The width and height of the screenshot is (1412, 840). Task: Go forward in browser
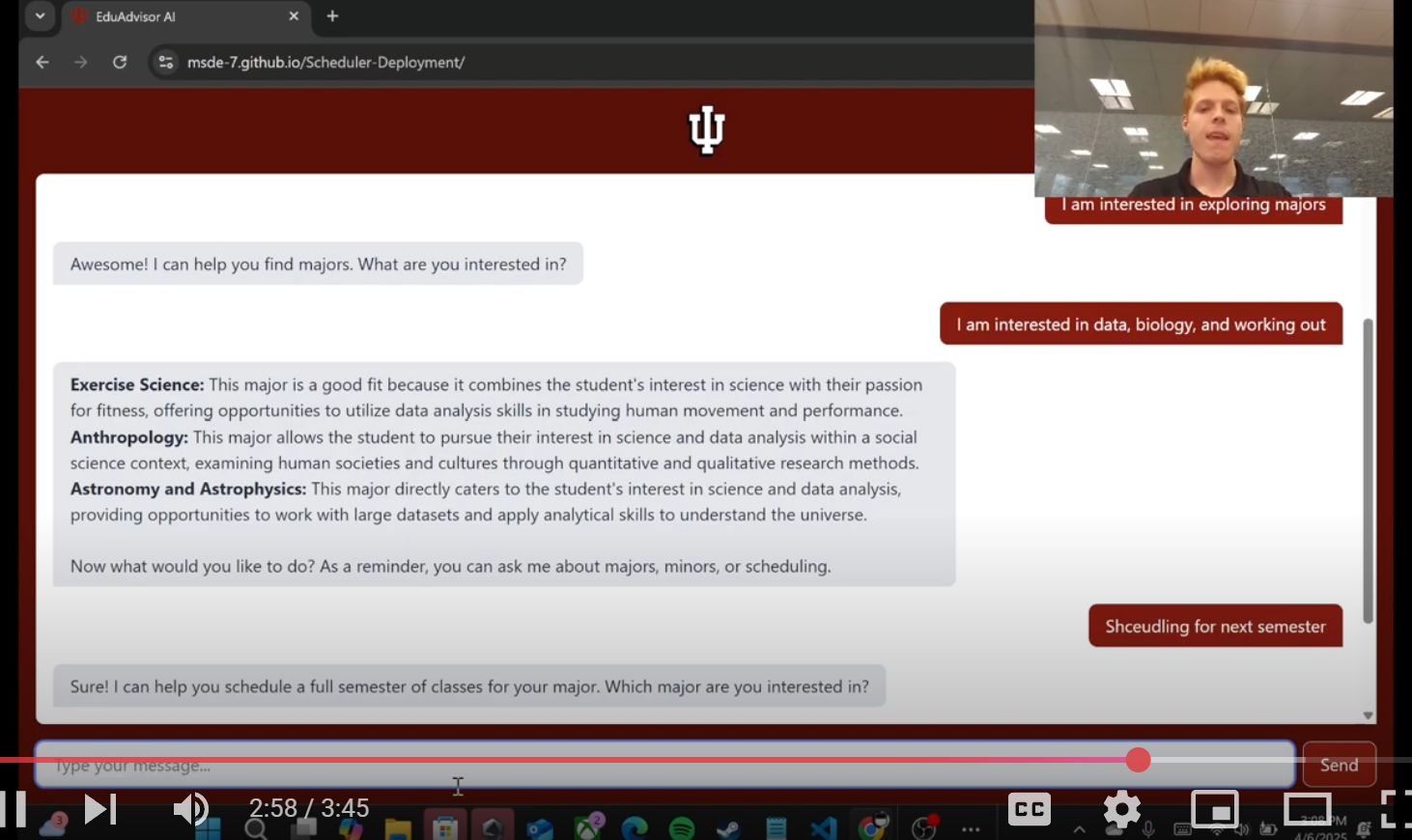(81, 62)
